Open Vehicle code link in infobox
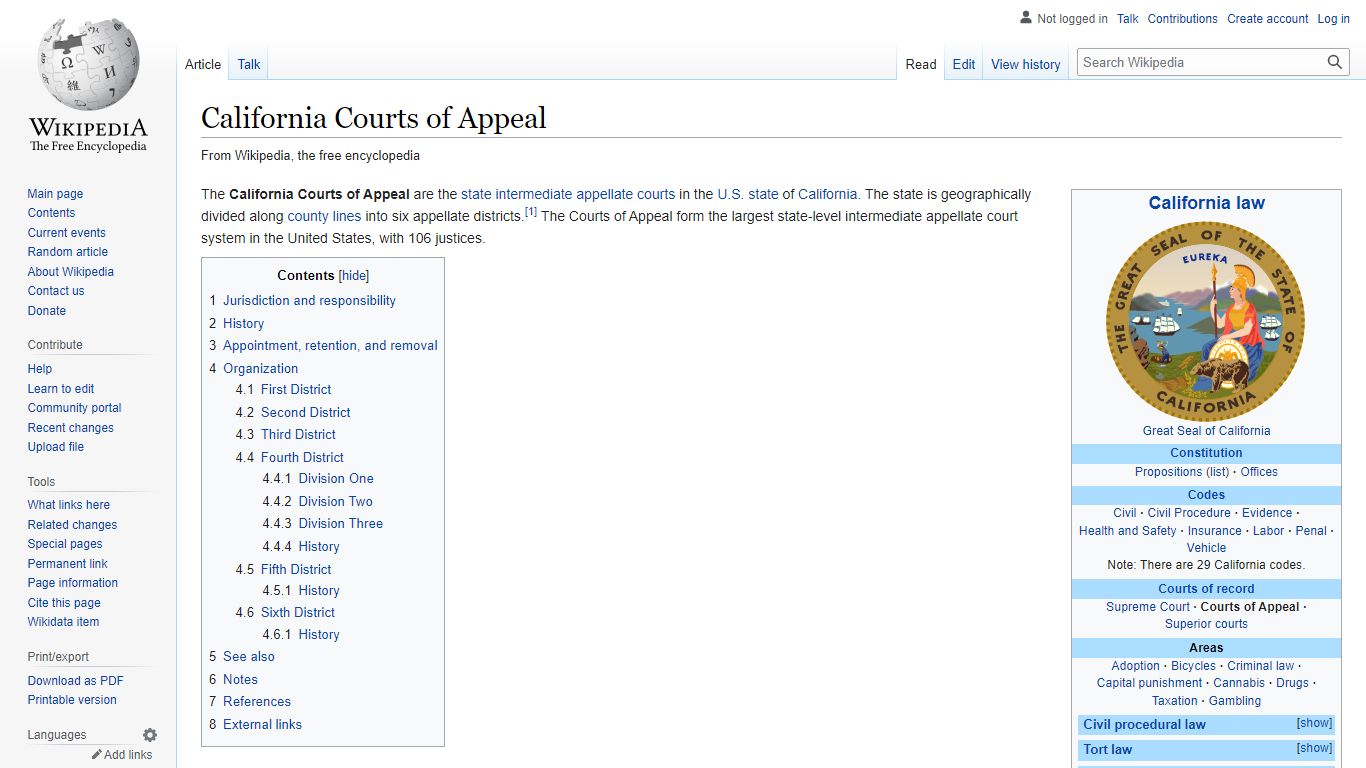Image resolution: width=1366 pixels, height=768 pixels. (x=1206, y=548)
